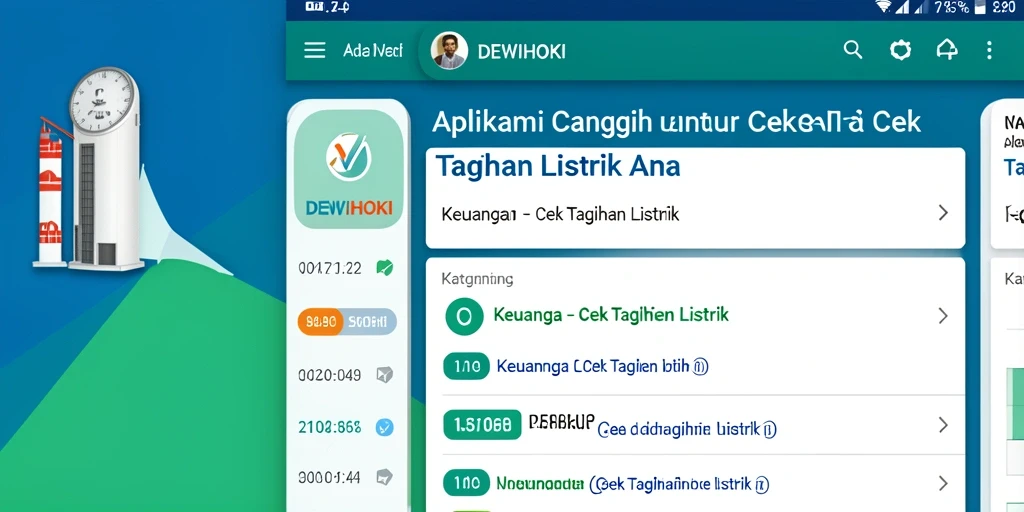Image resolution: width=1024 pixels, height=512 pixels.
Task: Open blue Keuanga Cek Tagien link
Action: pos(602,366)
